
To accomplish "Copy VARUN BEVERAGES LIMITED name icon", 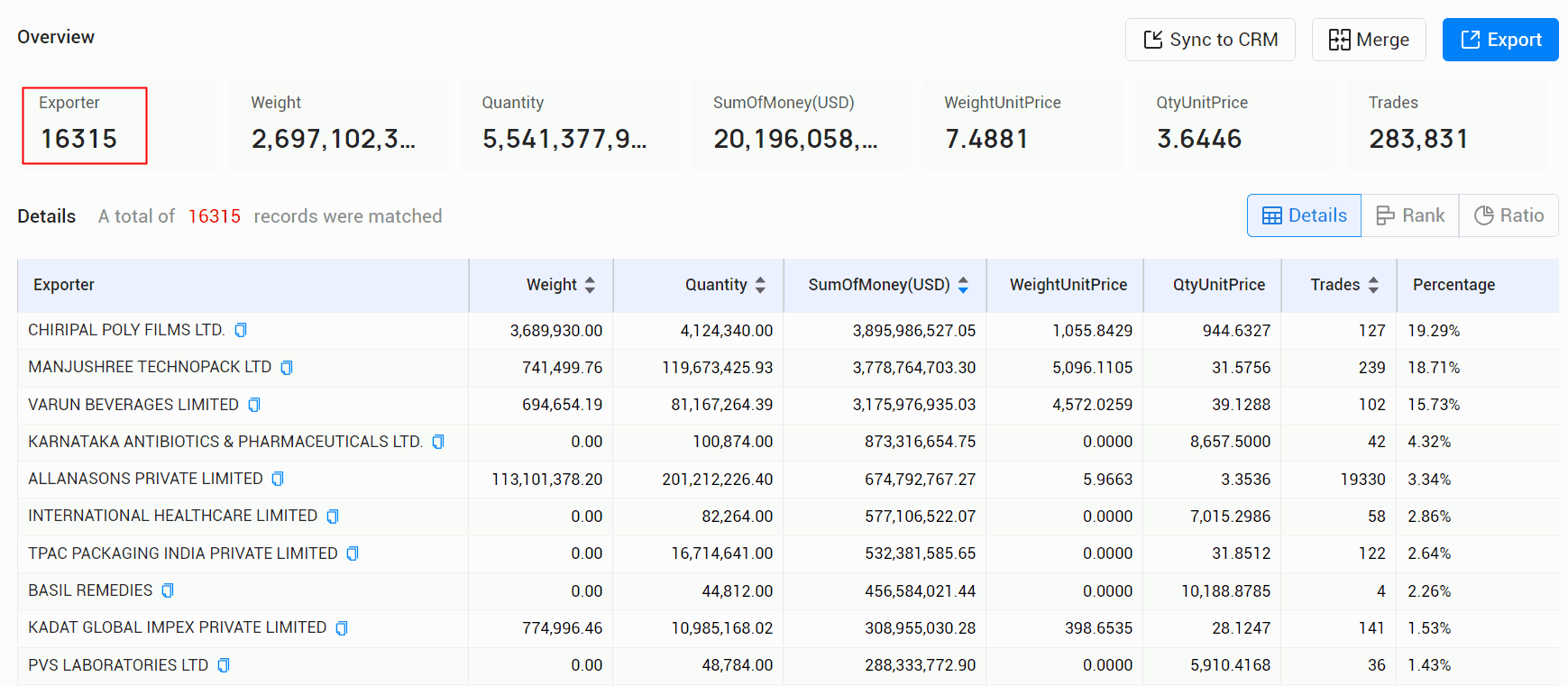I will click(x=254, y=405).
